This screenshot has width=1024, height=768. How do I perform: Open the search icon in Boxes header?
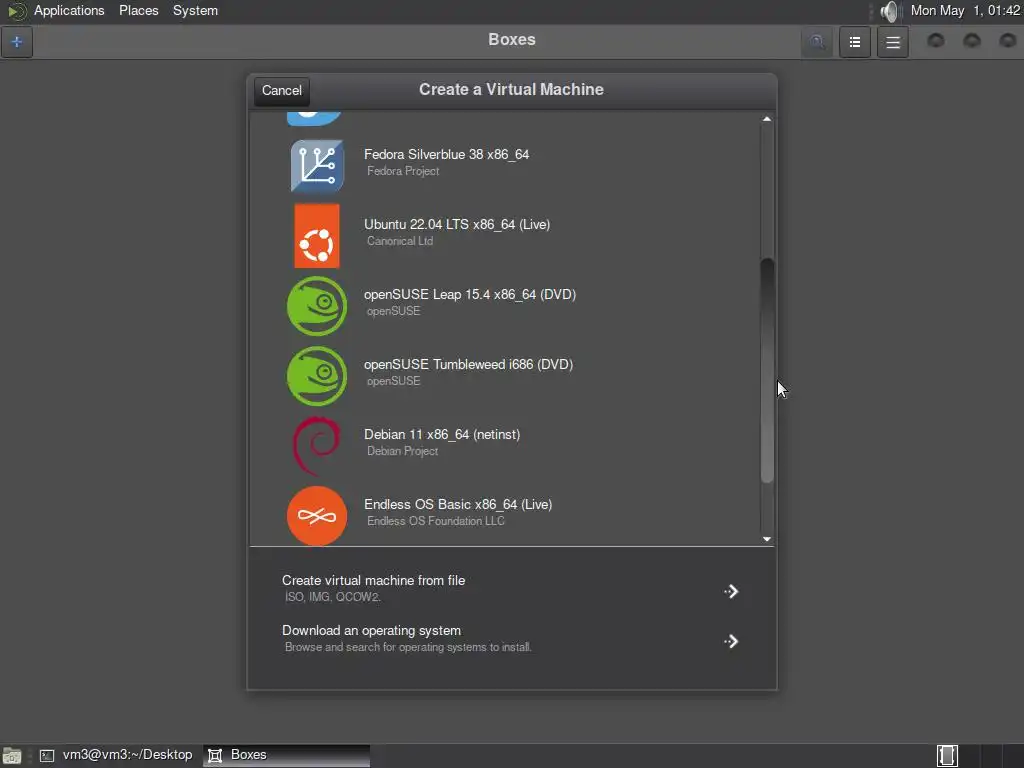[817, 42]
